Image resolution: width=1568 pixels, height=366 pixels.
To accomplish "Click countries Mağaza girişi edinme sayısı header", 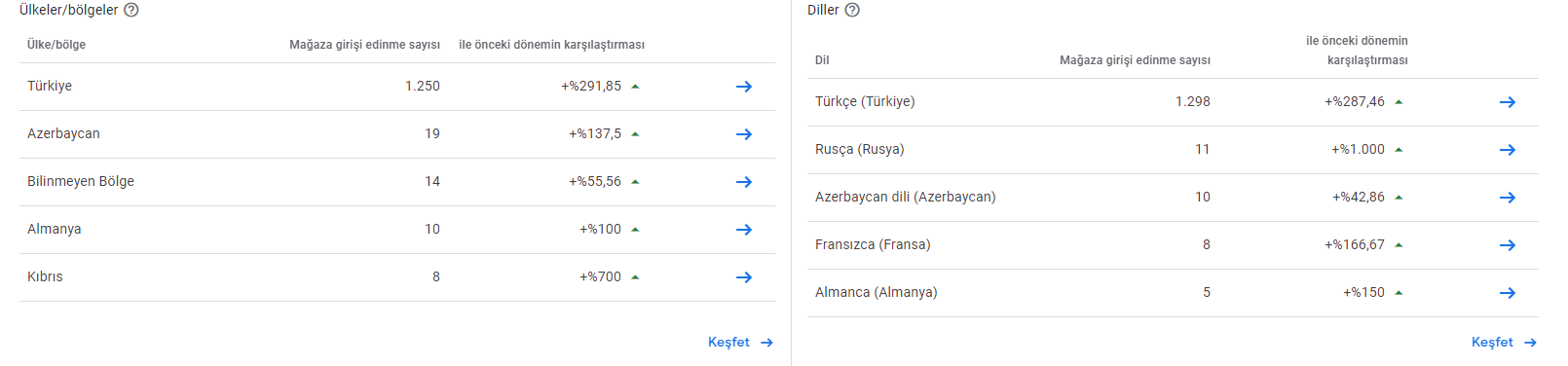I will click(x=364, y=45).
